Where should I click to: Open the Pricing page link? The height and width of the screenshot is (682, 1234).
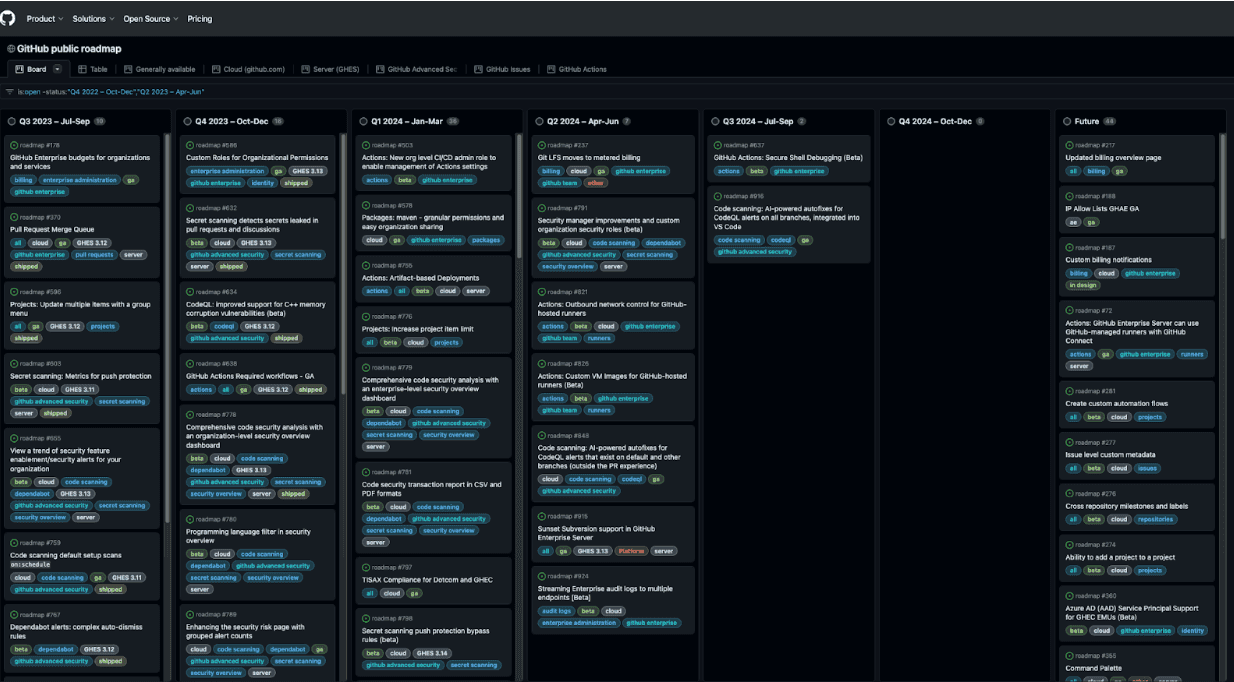[x=200, y=17]
